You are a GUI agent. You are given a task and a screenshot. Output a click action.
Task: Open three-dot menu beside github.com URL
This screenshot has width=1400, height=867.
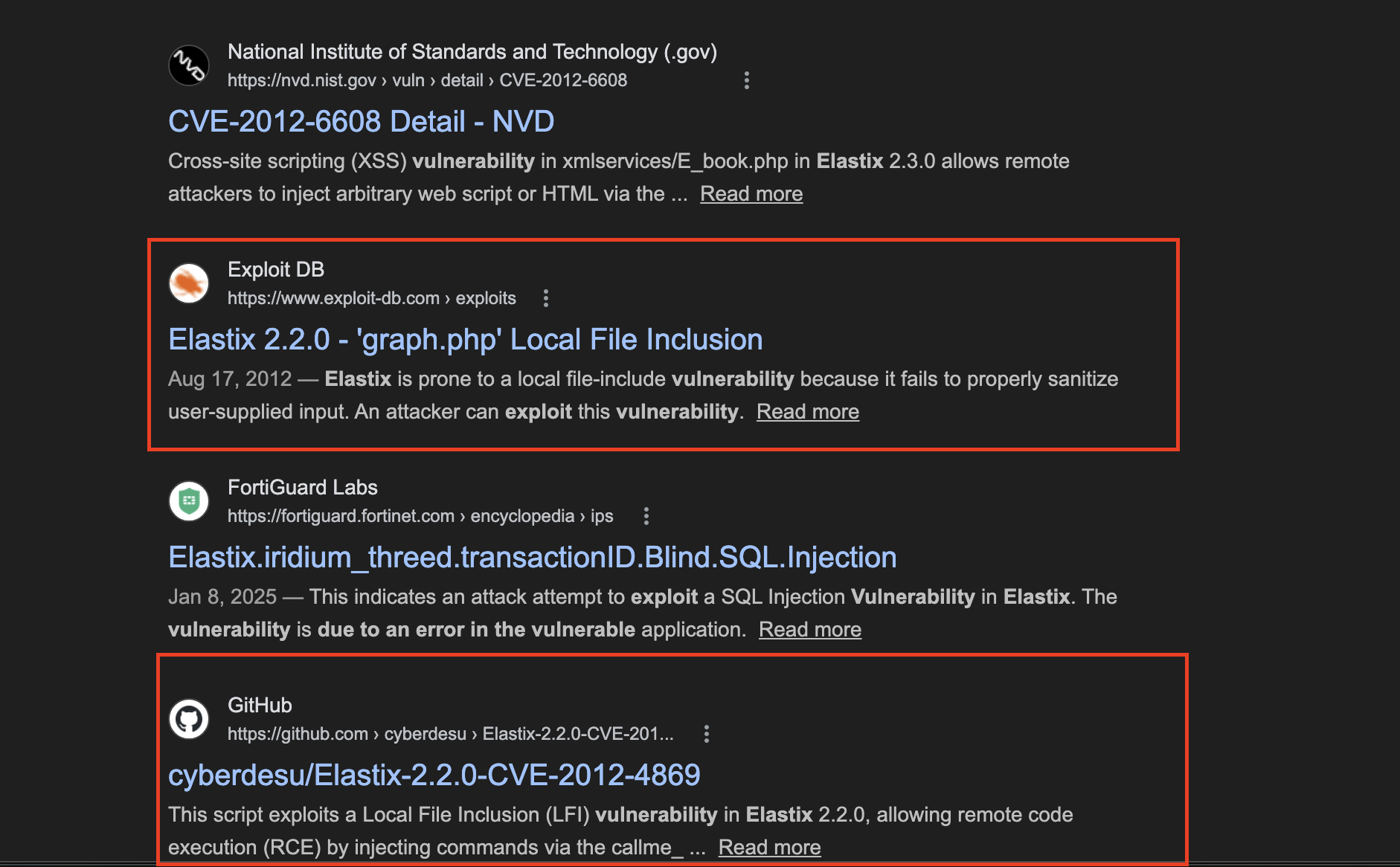pos(707,734)
